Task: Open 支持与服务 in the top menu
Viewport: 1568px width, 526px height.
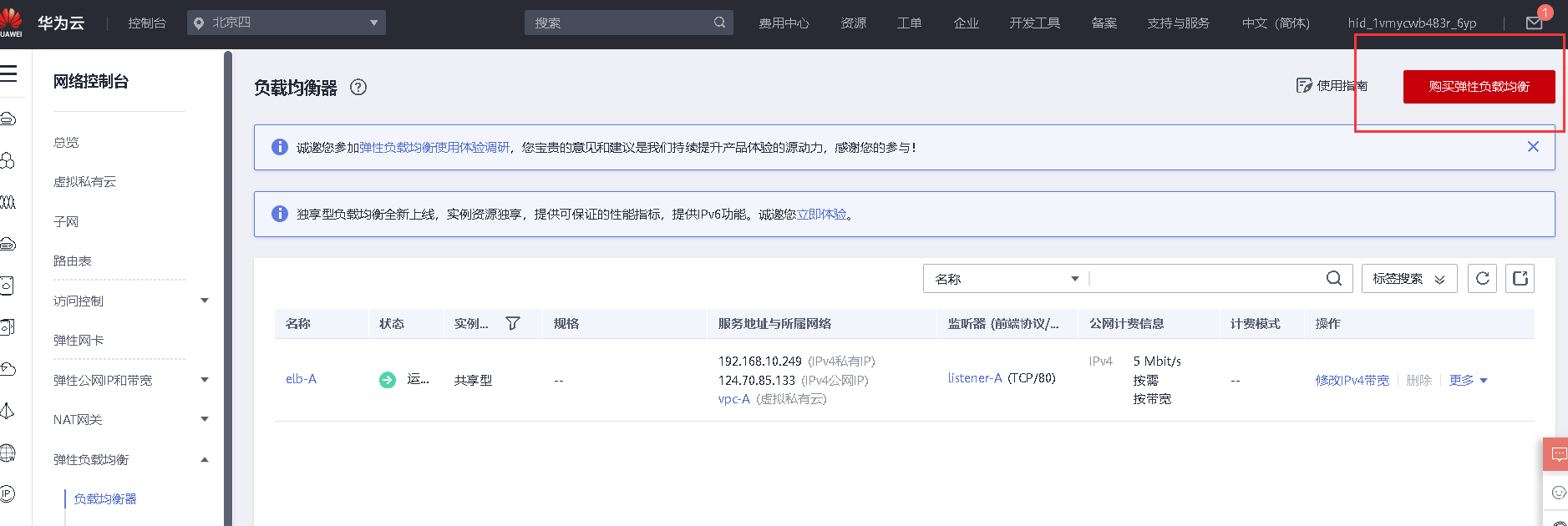Action: pyautogui.click(x=1178, y=23)
